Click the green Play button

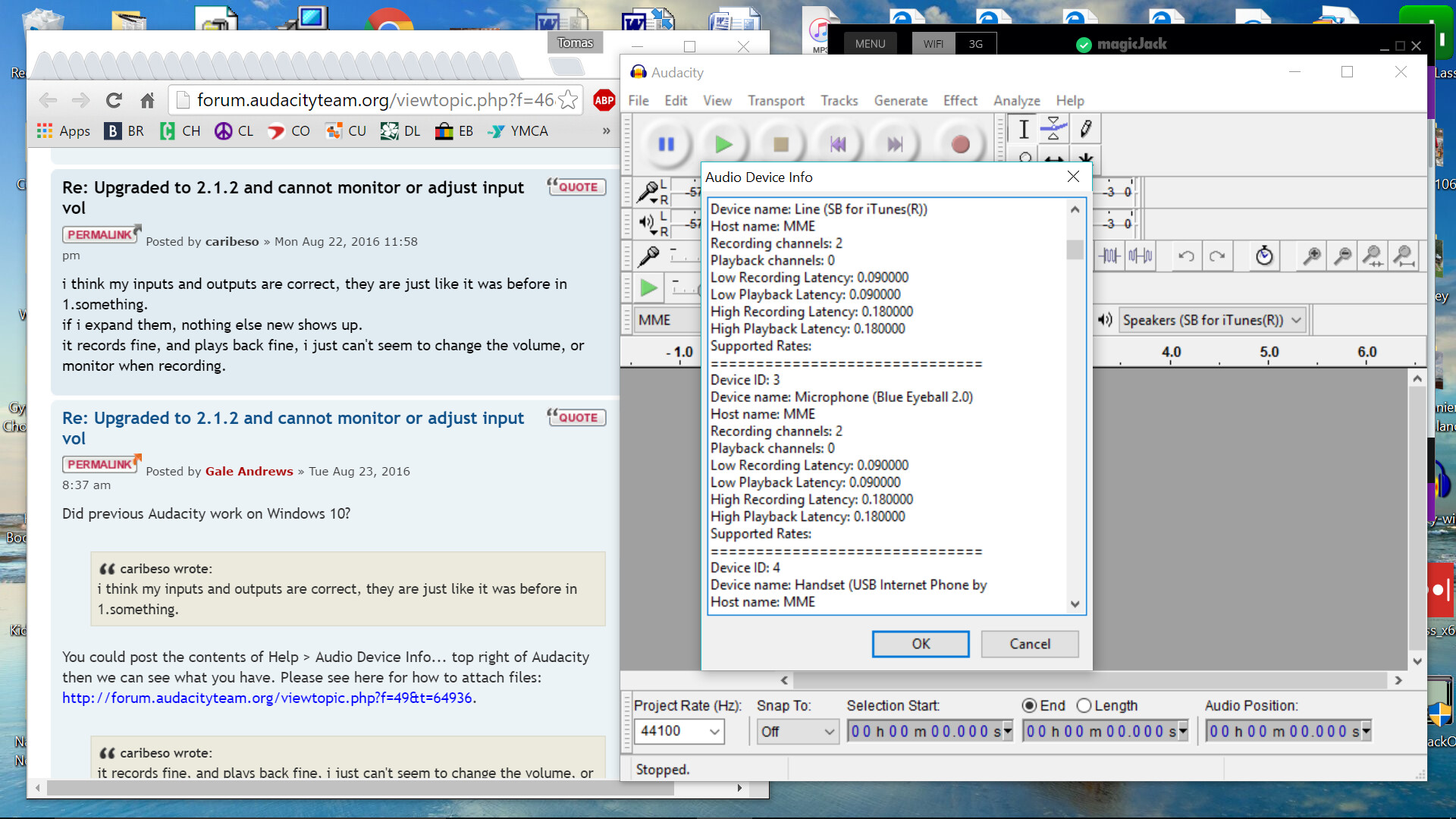723,144
